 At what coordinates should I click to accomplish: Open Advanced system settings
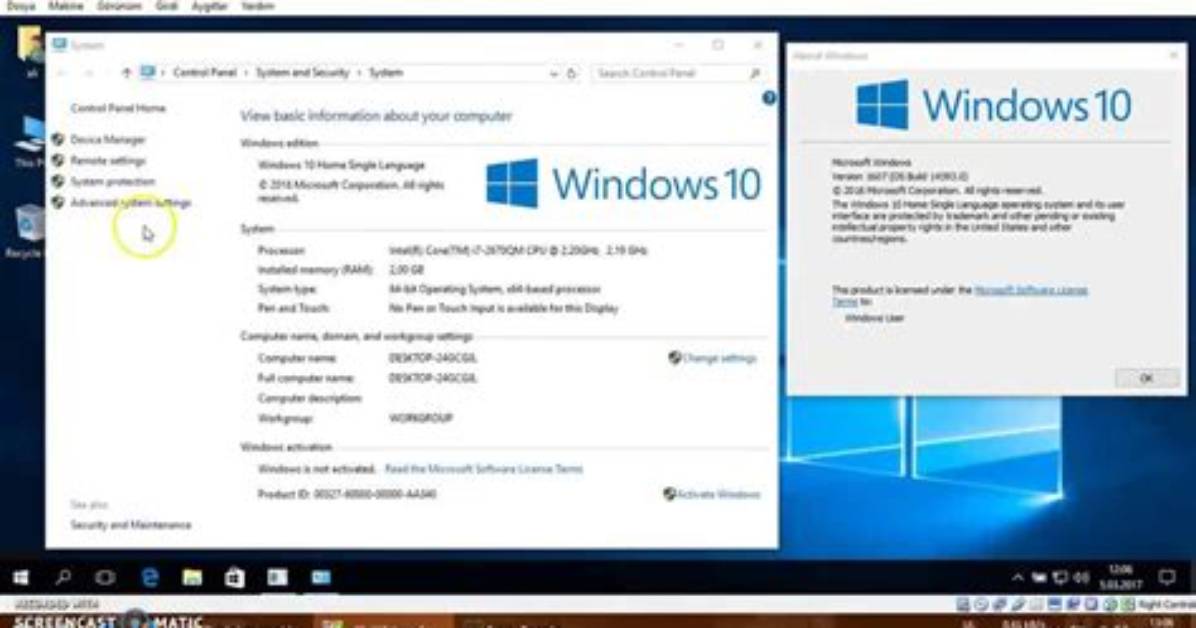point(130,203)
